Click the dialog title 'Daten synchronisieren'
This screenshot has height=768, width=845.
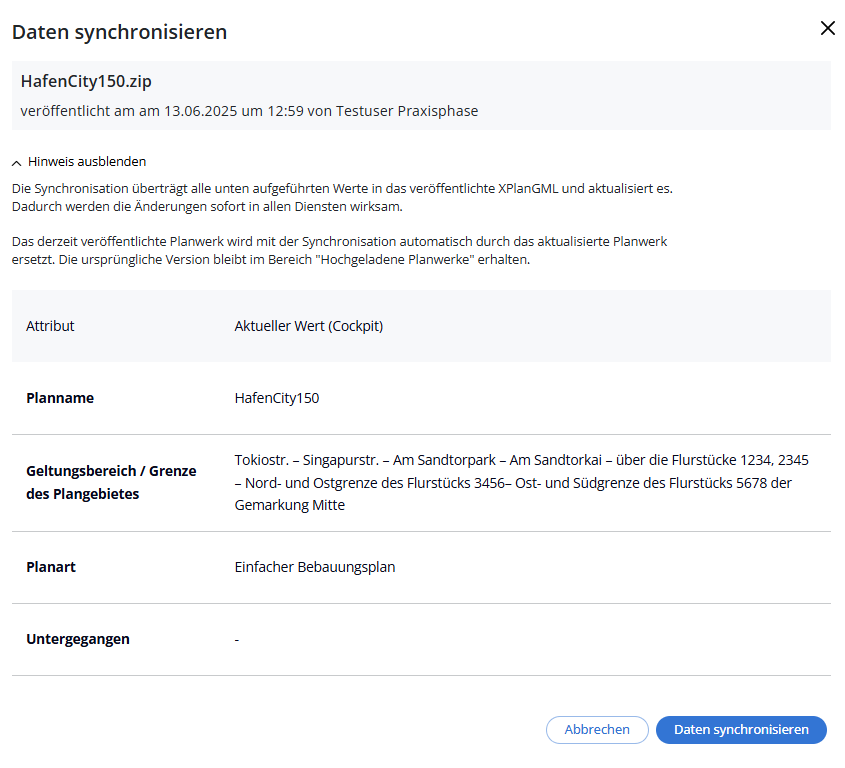pyautogui.click(x=119, y=32)
